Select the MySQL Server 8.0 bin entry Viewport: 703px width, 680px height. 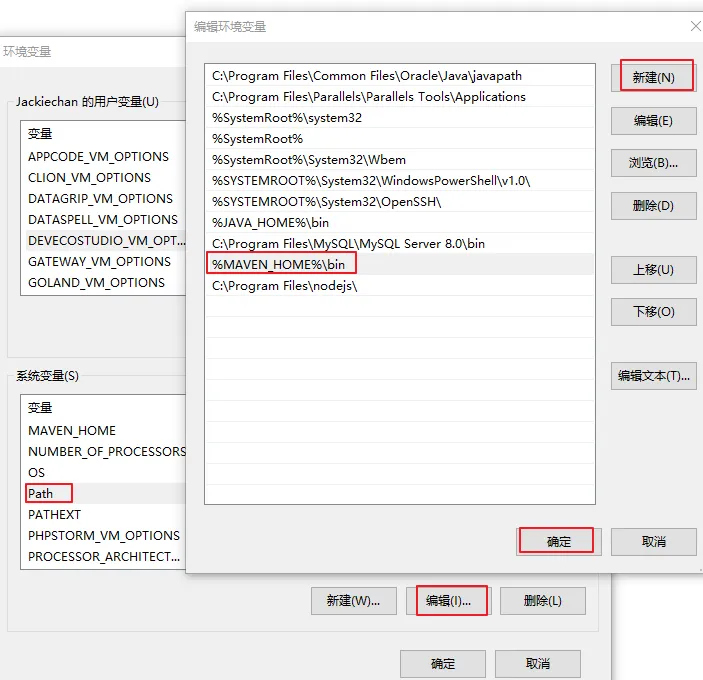348,244
